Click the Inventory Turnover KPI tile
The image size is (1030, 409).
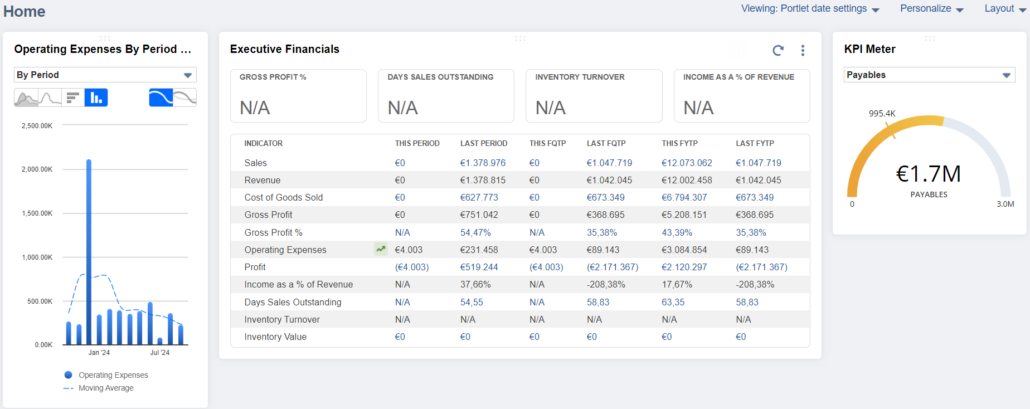594,96
